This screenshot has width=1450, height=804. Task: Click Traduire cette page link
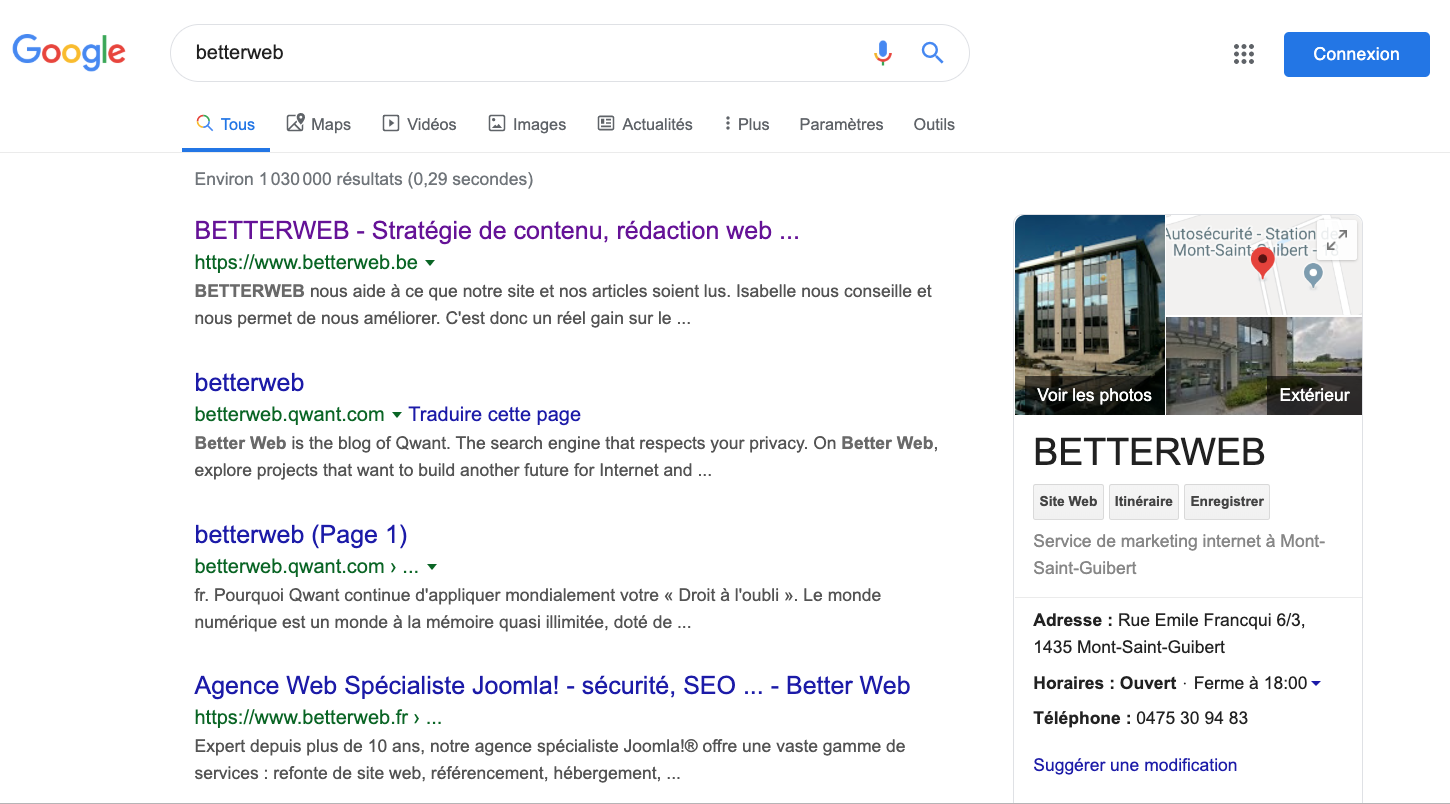click(494, 414)
